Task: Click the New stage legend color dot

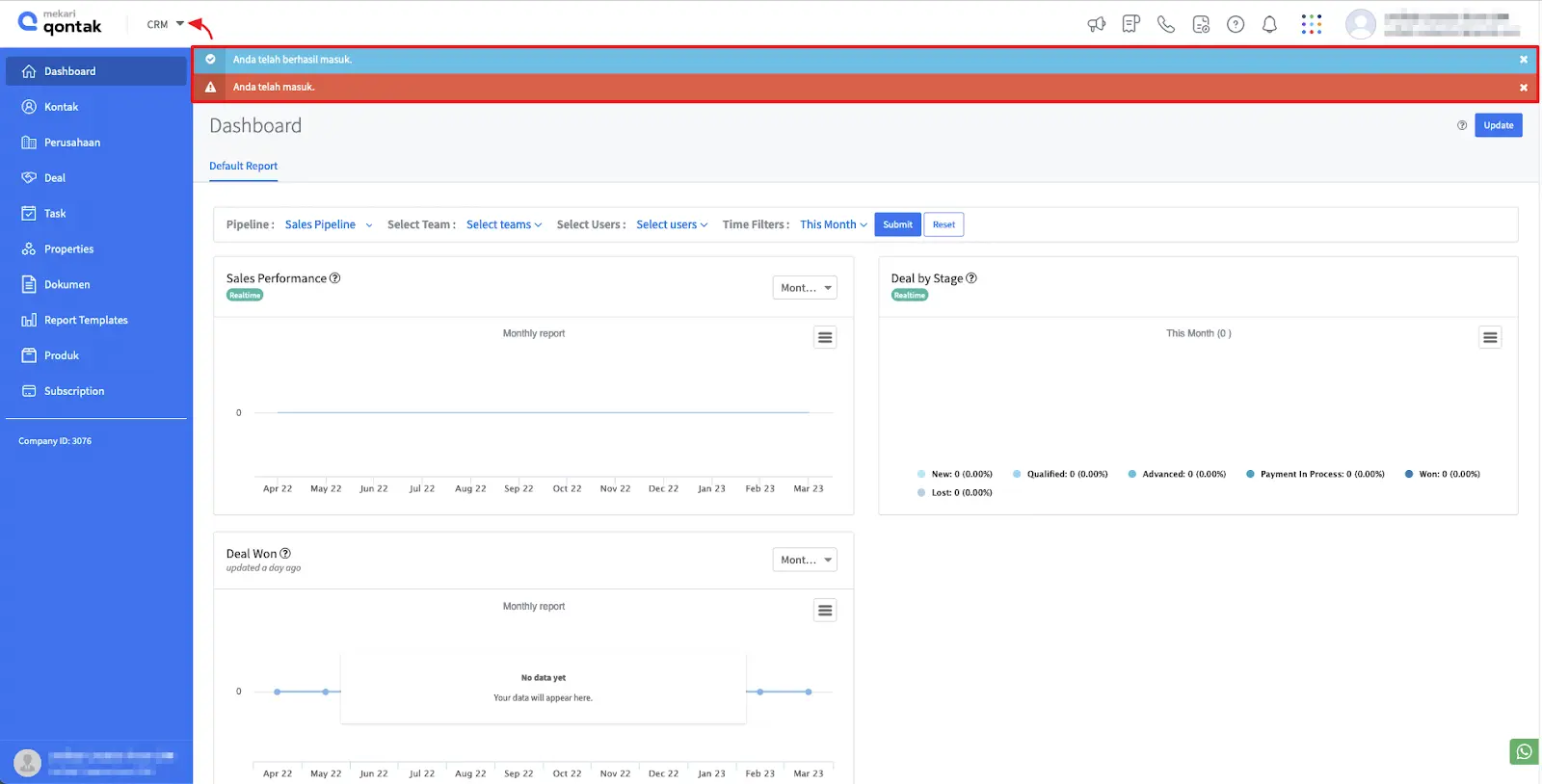Action: coord(921,474)
